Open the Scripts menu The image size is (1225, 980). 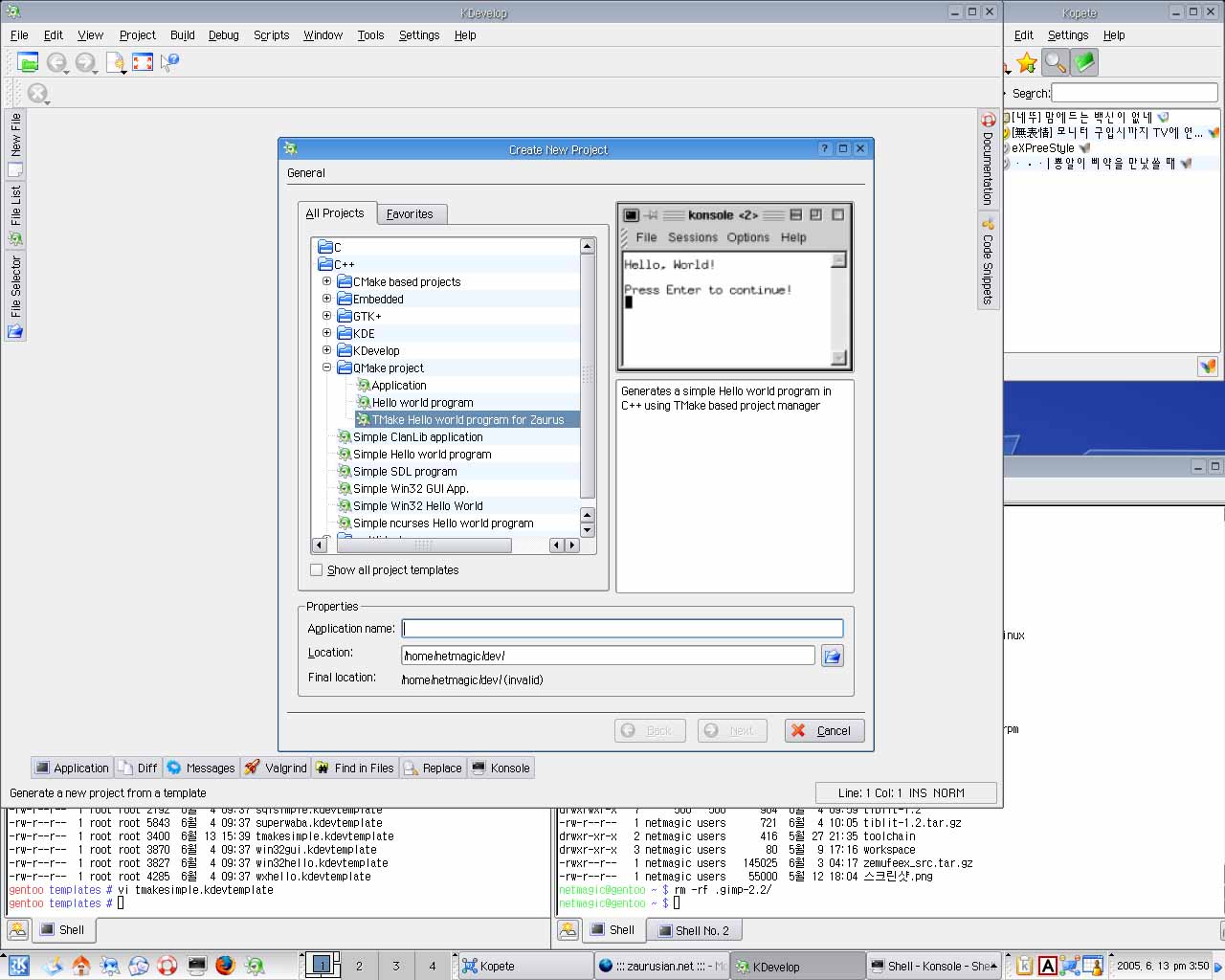pyautogui.click(x=271, y=35)
